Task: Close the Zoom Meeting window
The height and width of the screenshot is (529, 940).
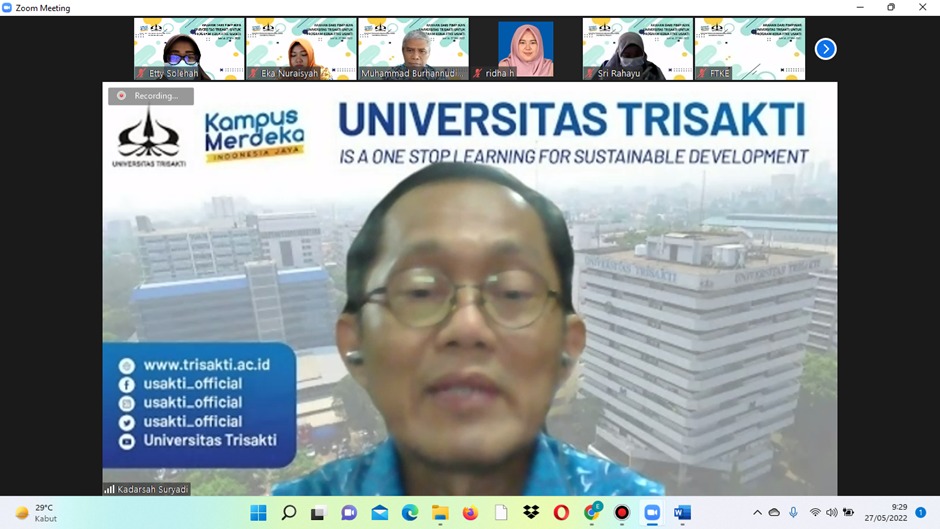Action: point(923,7)
